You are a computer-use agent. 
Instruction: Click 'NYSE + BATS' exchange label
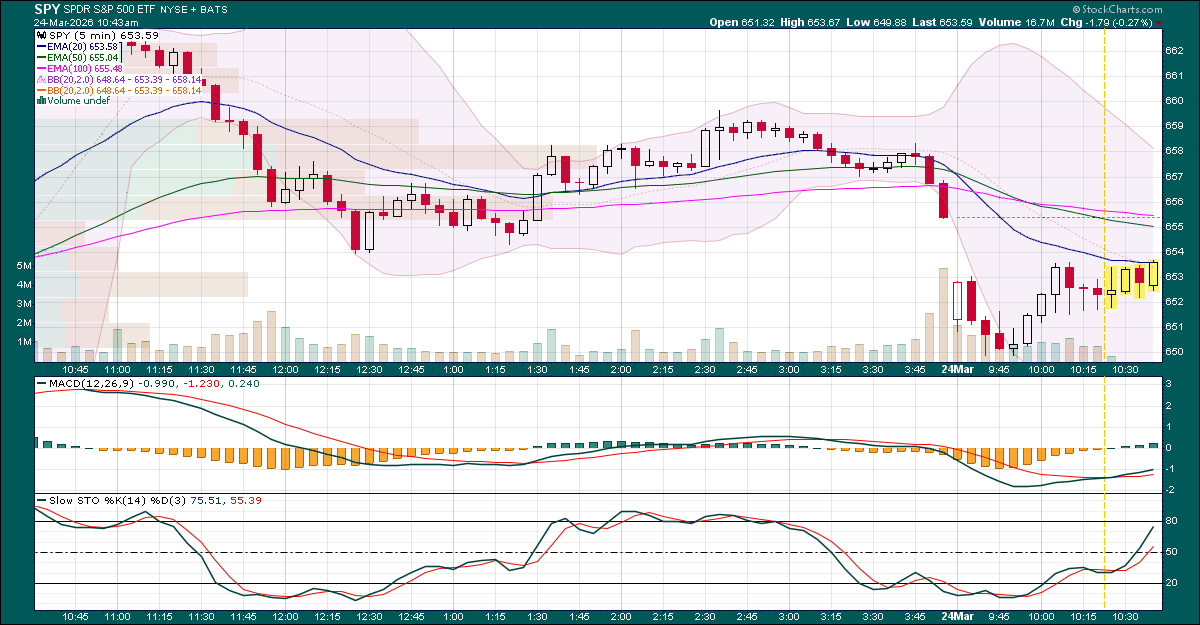tap(193, 9)
